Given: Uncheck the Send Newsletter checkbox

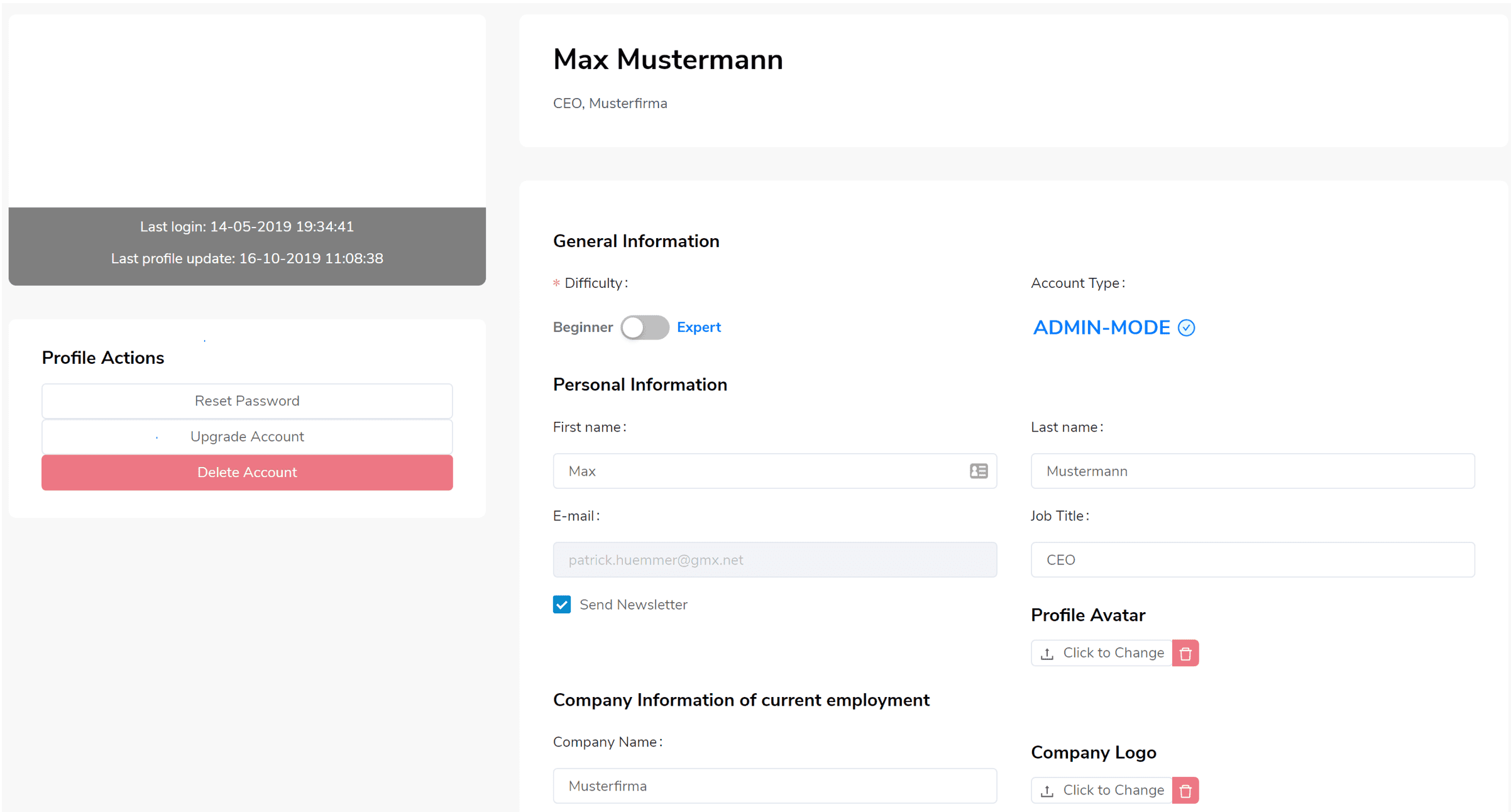Looking at the screenshot, I should pyautogui.click(x=562, y=605).
